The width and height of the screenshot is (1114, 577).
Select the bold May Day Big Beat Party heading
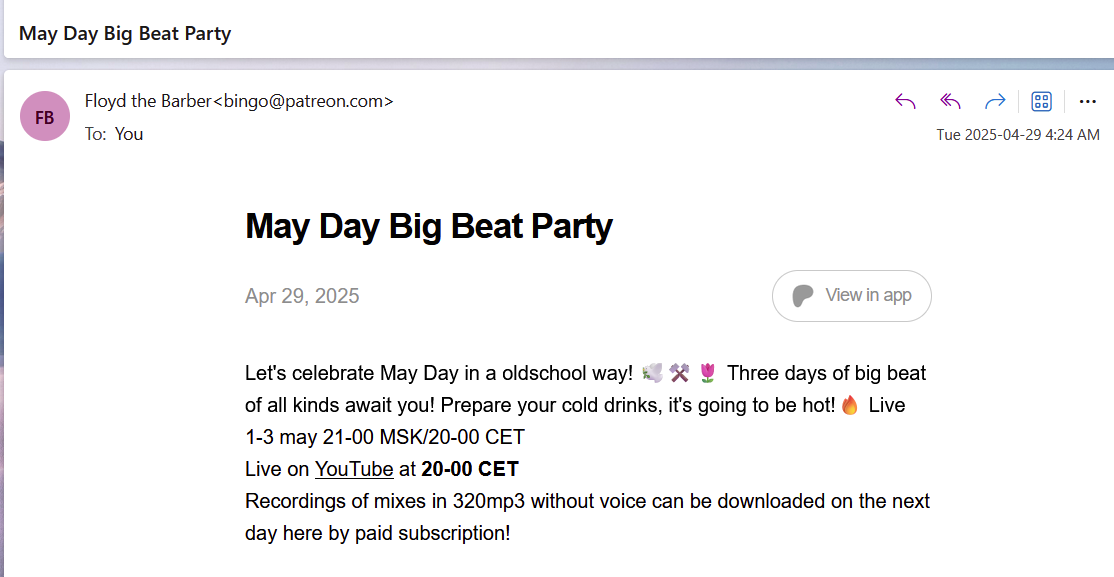pos(428,226)
